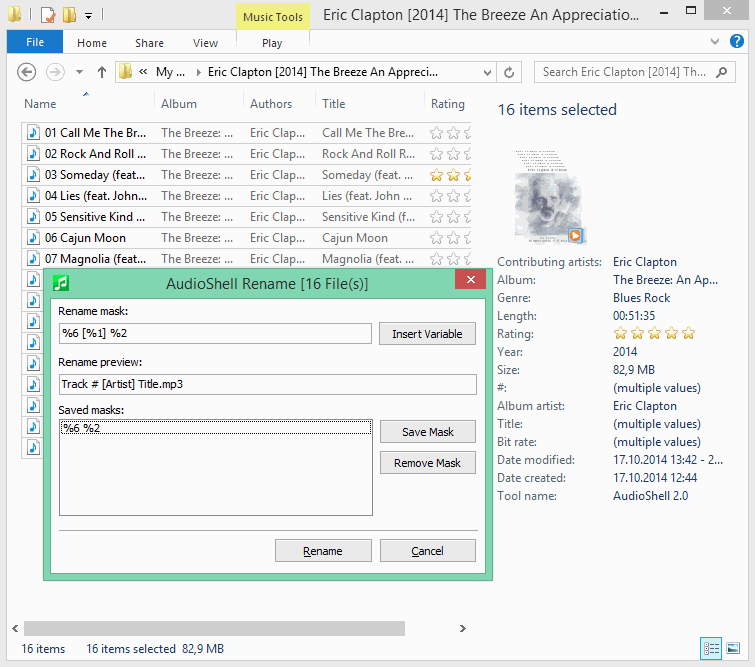Cancel the rename dialog
755x667 pixels.
428,551
